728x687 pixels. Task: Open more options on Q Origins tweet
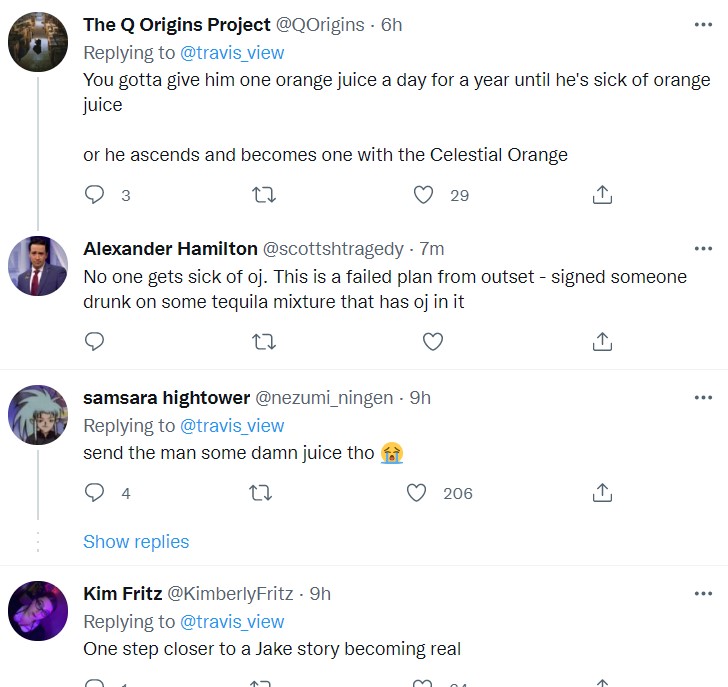coord(703,24)
